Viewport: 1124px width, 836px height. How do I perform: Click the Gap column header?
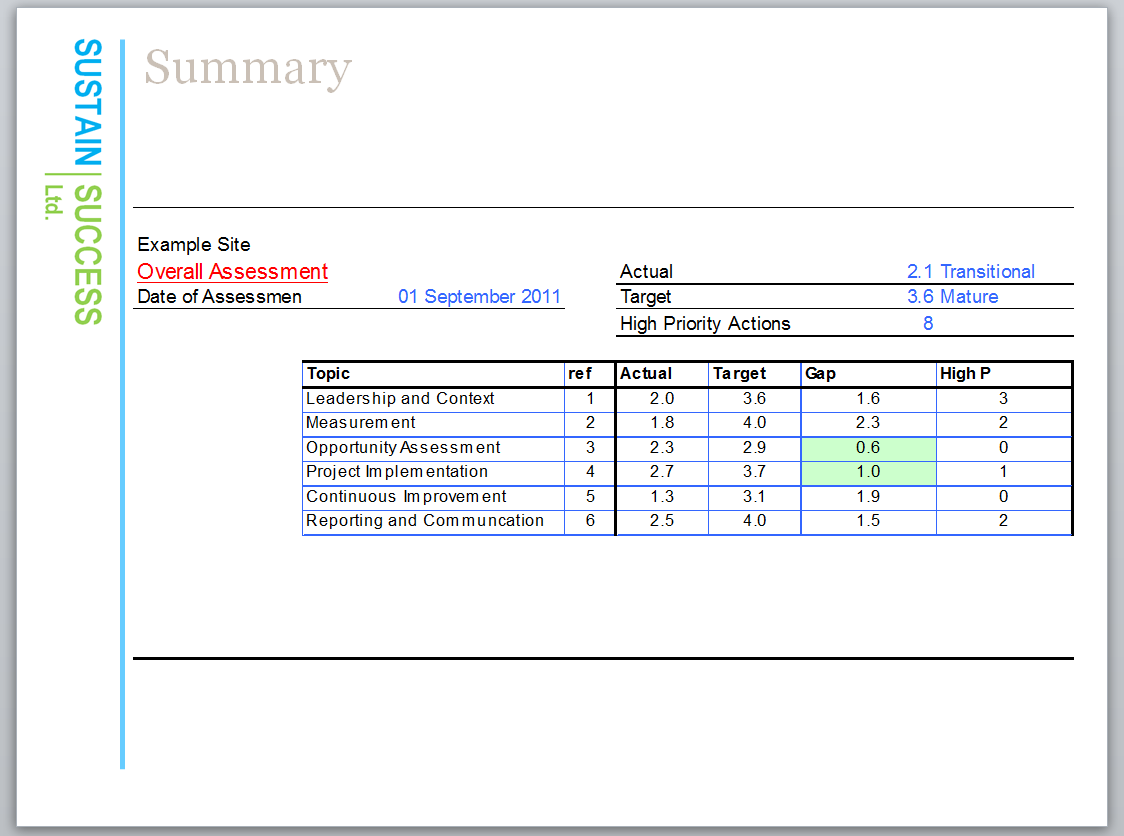tap(820, 374)
